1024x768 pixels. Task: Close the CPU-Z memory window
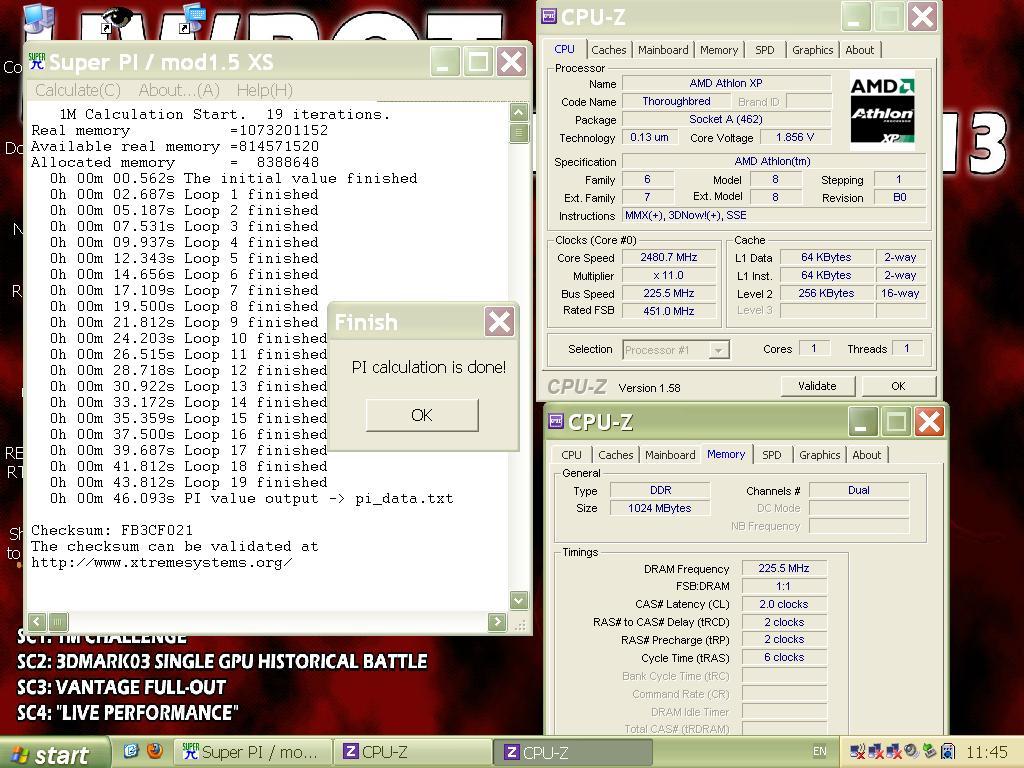[x=929, y=422]
